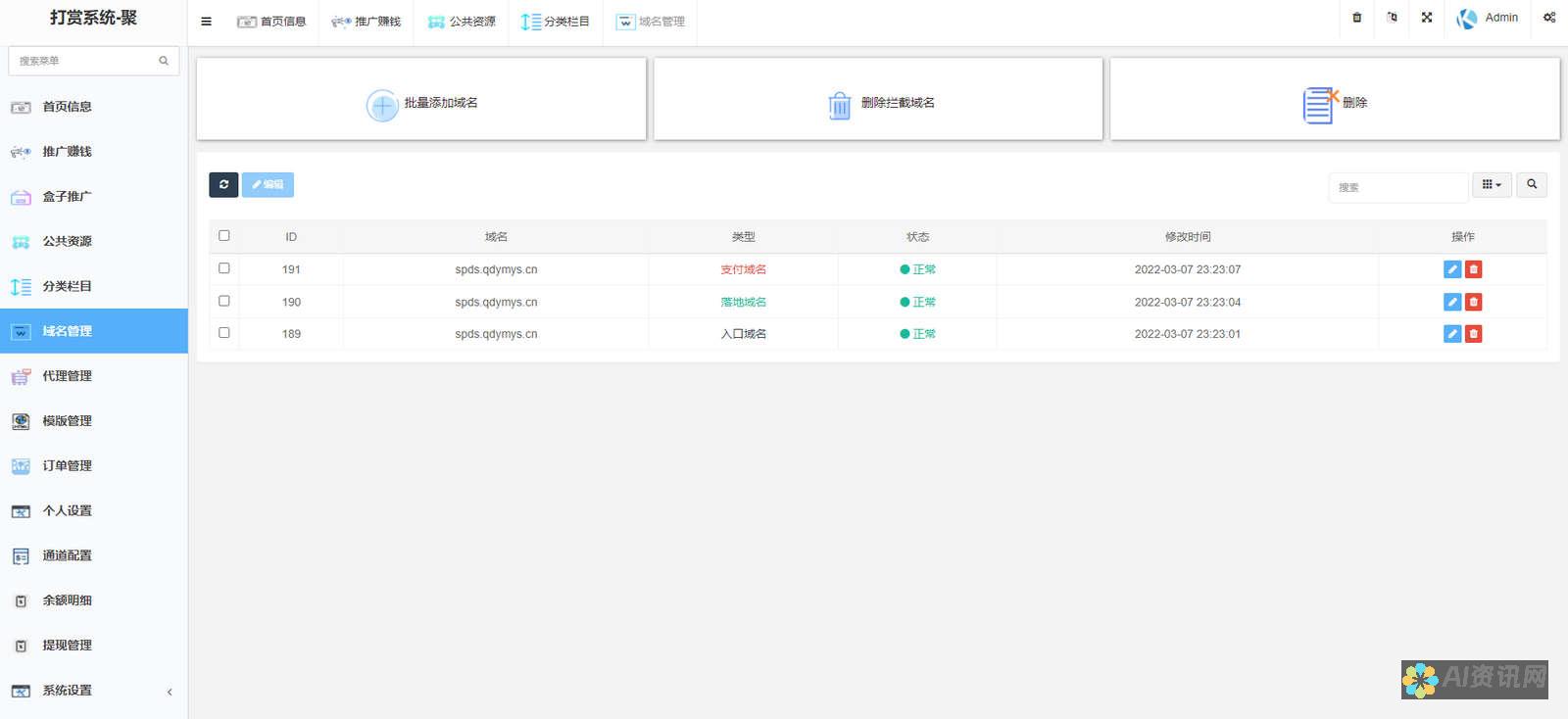Expand the 系统设置 sidebar arrow

point(170,692)
